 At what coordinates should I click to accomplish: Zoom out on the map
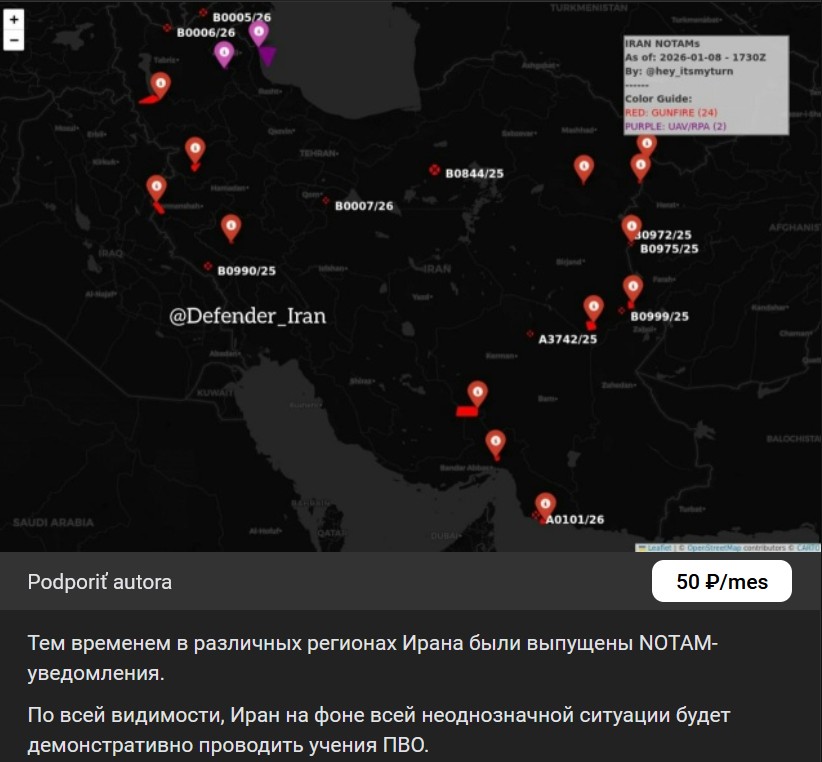coord(14,41)
